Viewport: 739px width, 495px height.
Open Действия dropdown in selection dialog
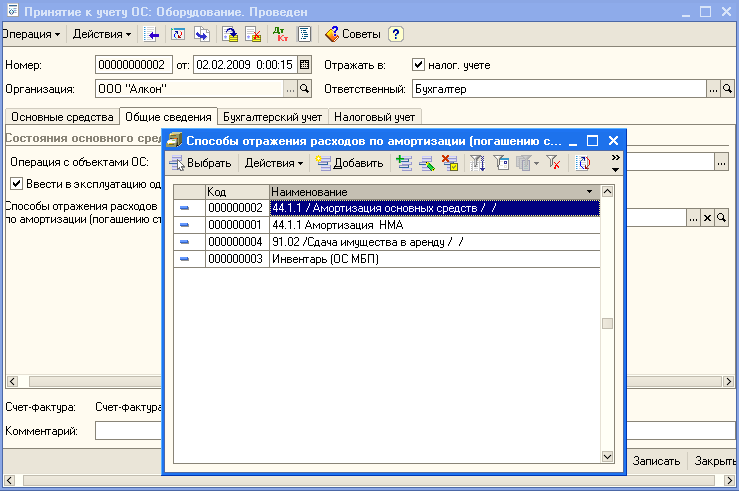pos(275,163)
